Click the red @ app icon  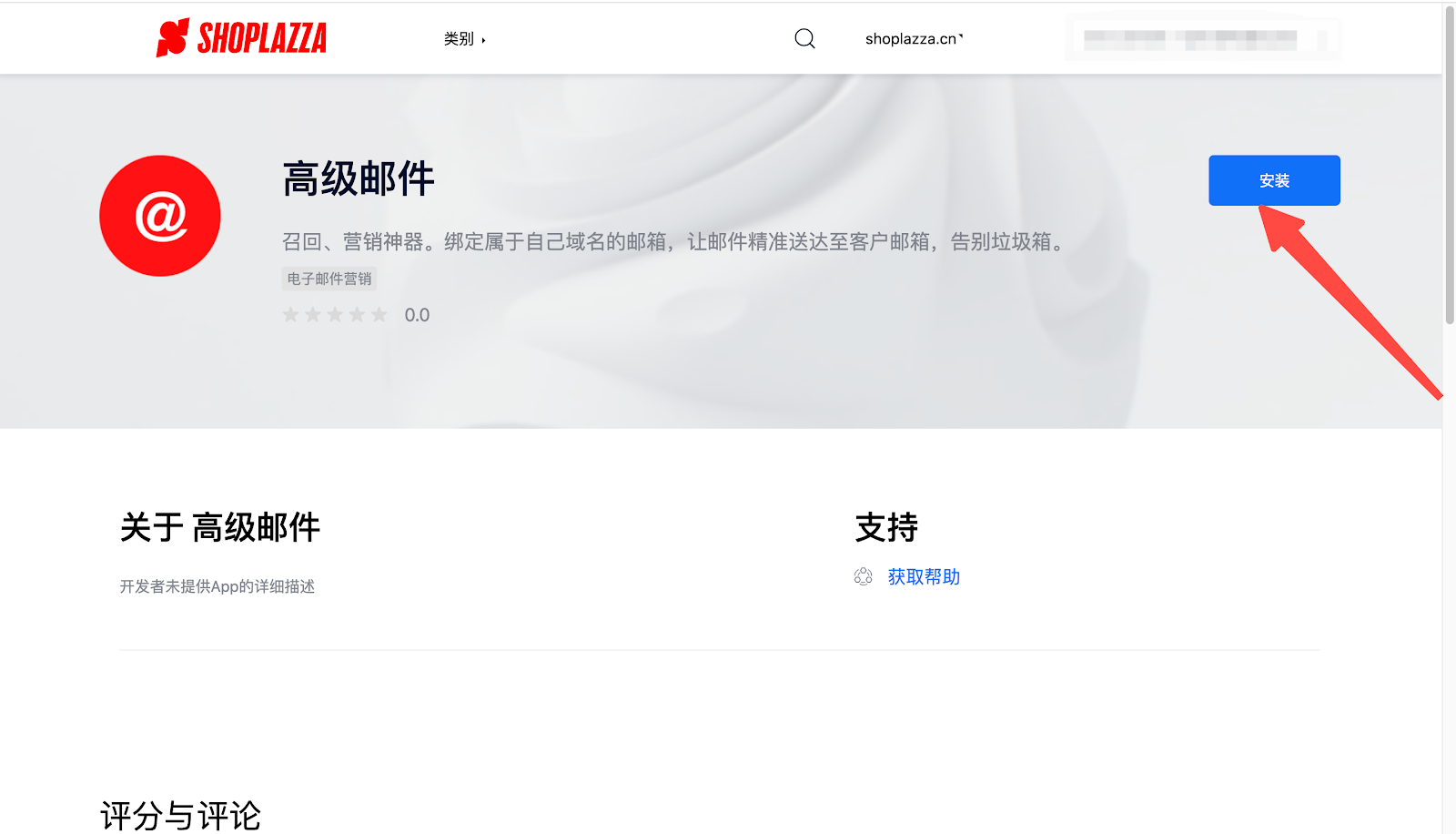[160, 216]
